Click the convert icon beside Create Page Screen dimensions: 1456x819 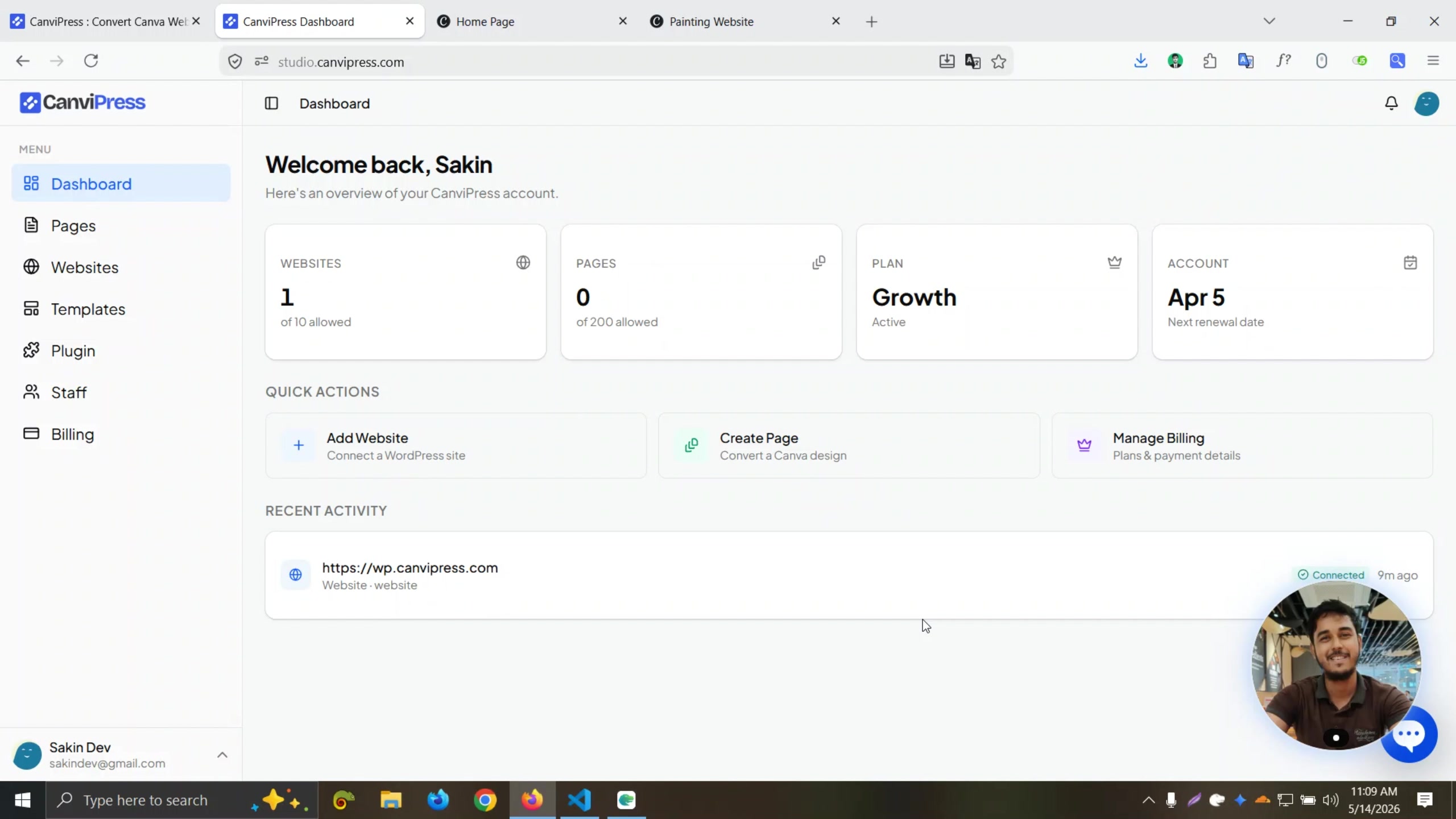[692, 445]
